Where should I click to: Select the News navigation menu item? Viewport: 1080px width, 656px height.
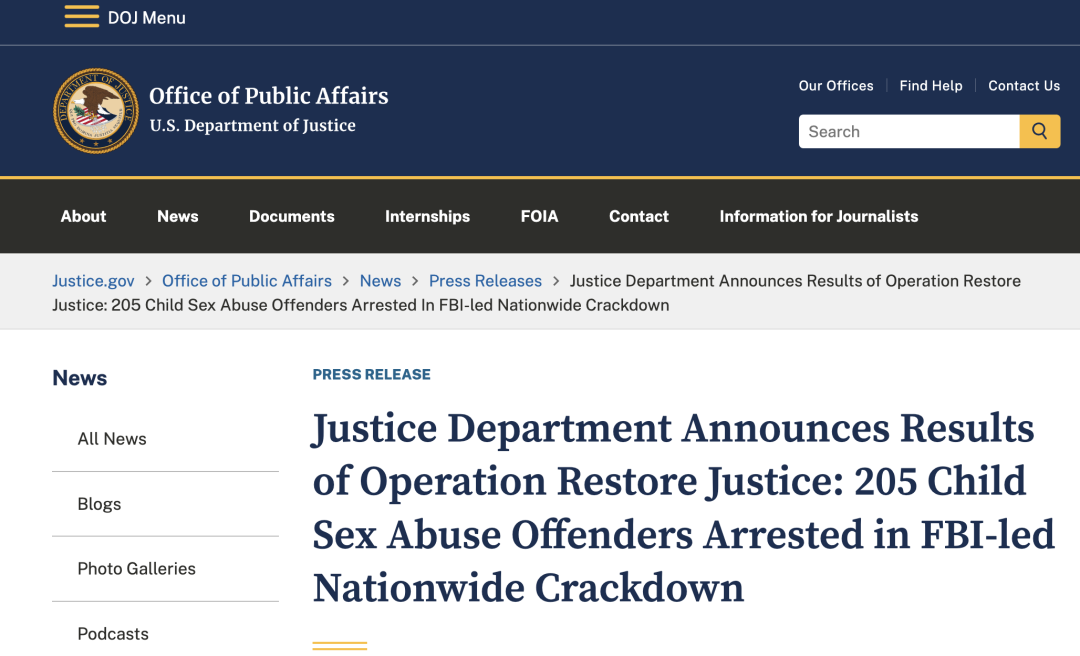[178, 216]
